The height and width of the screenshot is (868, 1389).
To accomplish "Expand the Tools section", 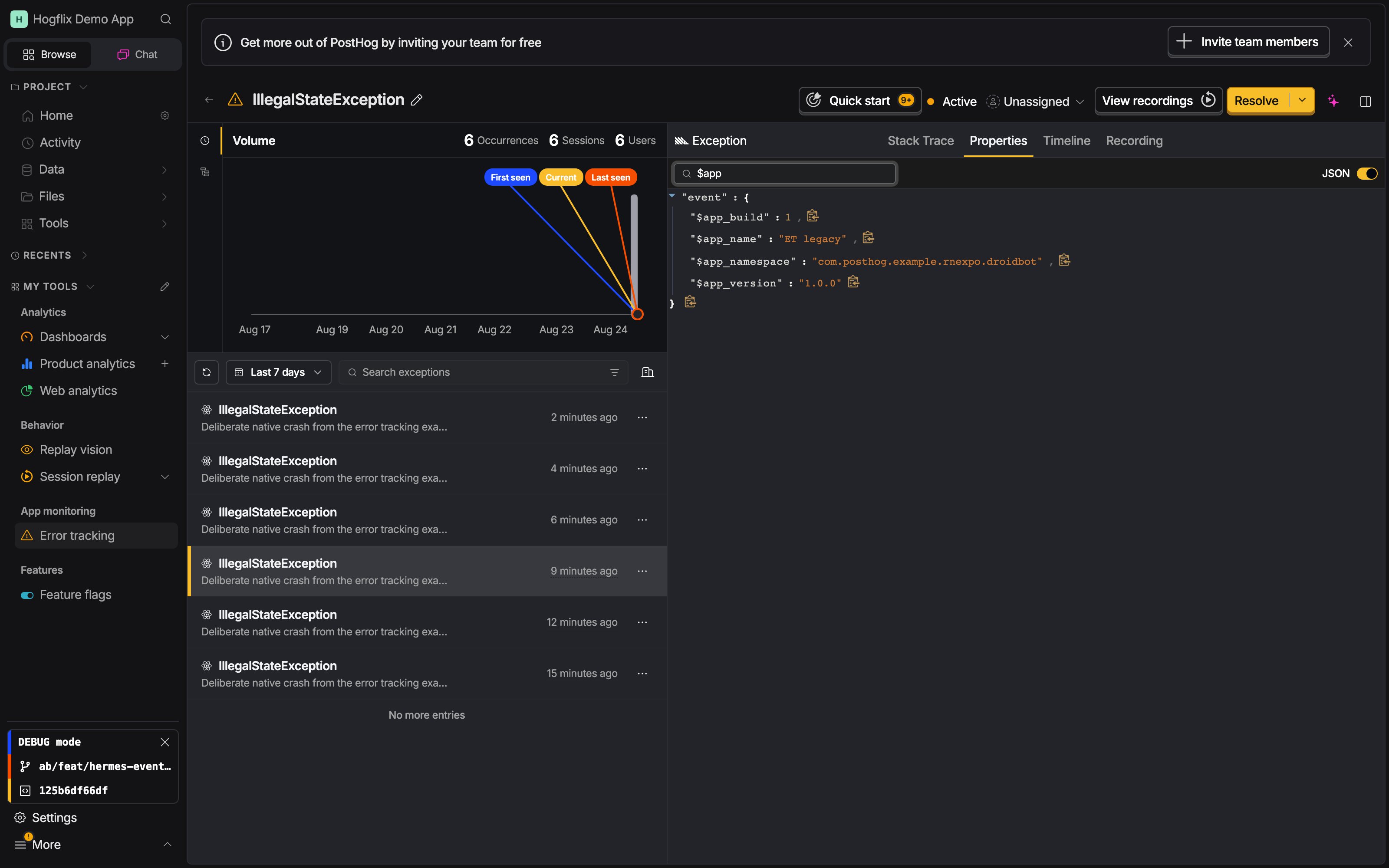I will coord(96,224).
